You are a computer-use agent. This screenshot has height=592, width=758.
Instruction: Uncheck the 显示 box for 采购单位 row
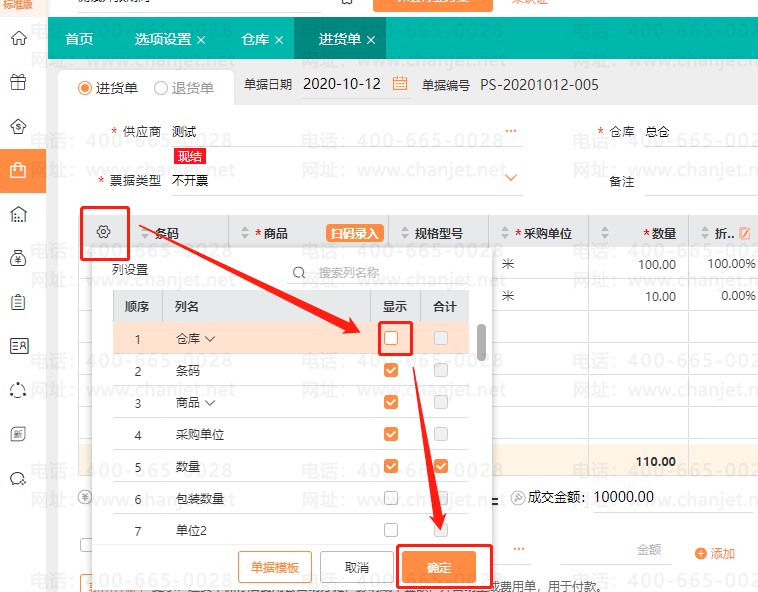click(x=391, y=434)
